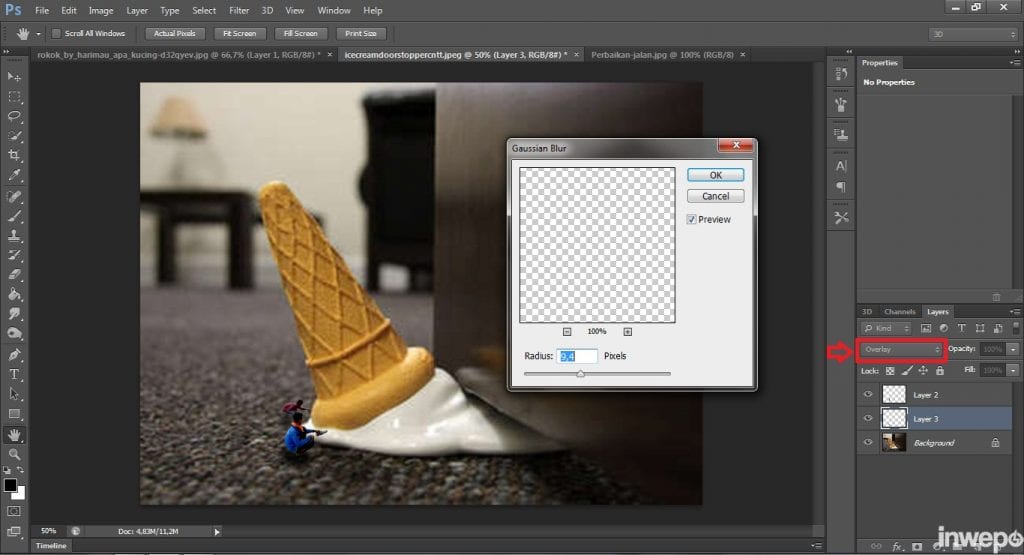Image resolution: width=1024 pixels, height=555 pixels.
Task: Uncheck the Preview checkbox
Action: (x=692, y=219)
